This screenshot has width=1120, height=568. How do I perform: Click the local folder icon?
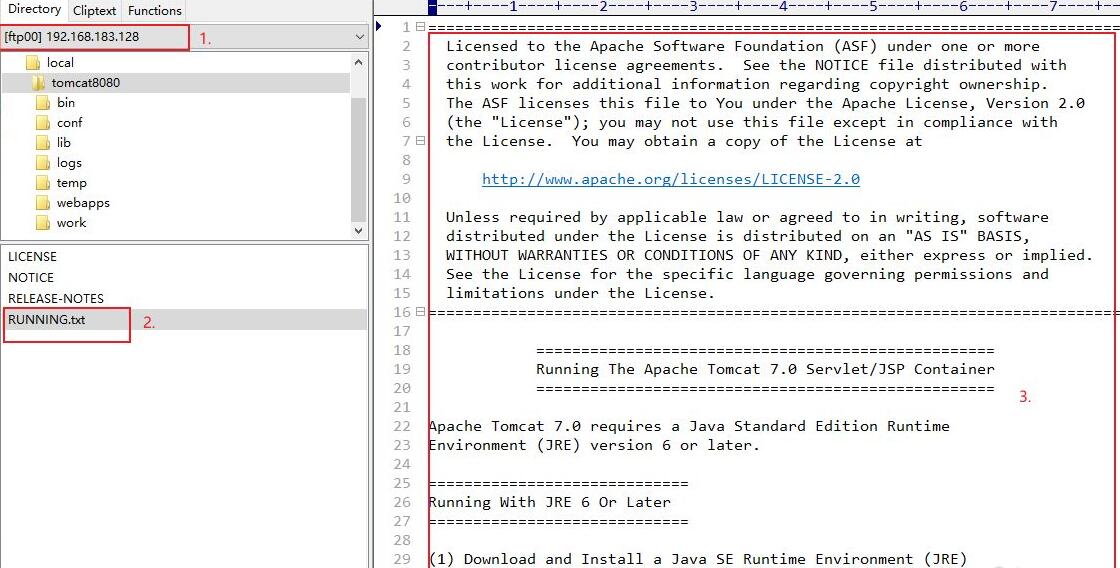32,62
